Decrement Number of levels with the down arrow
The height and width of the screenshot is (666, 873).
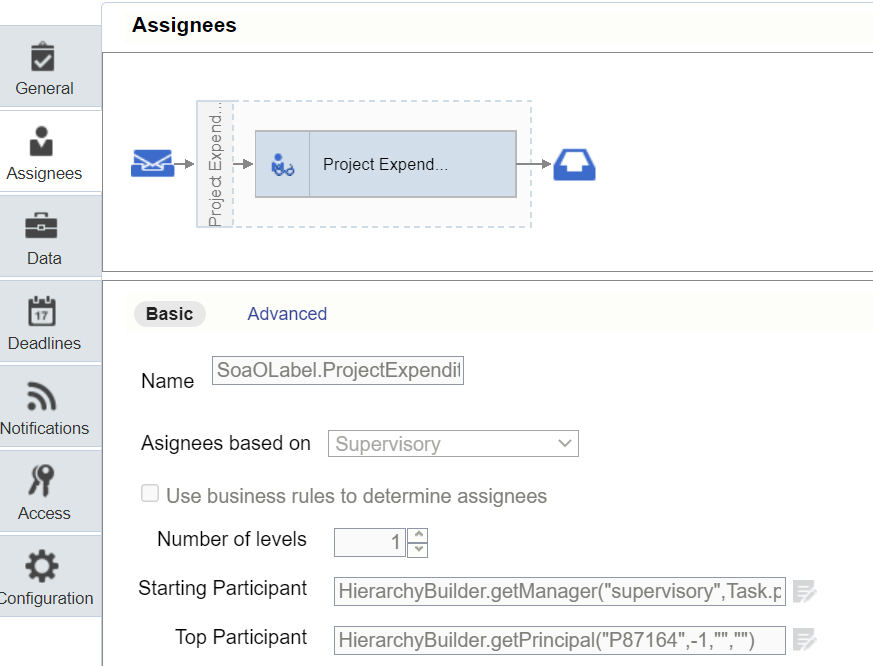pyautogui.click(x=417, y=549)
